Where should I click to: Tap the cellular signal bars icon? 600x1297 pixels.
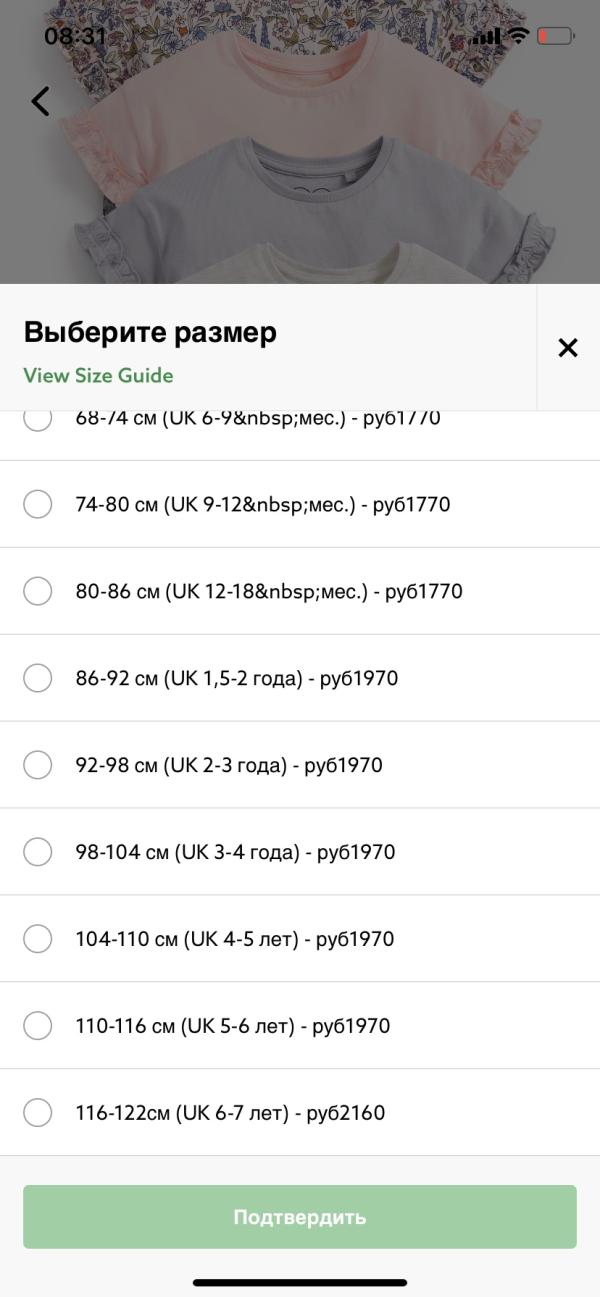coord(486,37)
